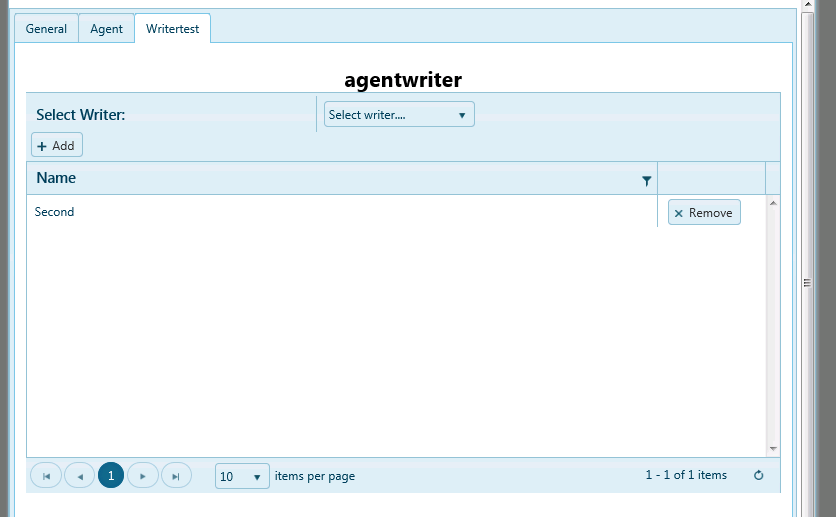Image resolution: width=836 pixels, height=517 pixels.
Task: Refresh the writer grid
Action: [758, 476]
